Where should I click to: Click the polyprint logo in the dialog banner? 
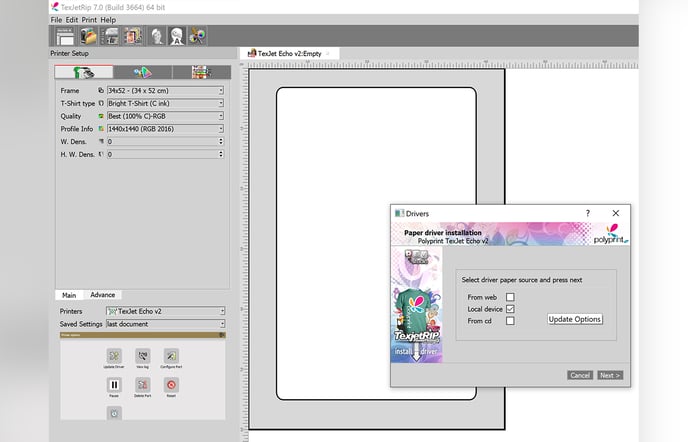point(611,234)
